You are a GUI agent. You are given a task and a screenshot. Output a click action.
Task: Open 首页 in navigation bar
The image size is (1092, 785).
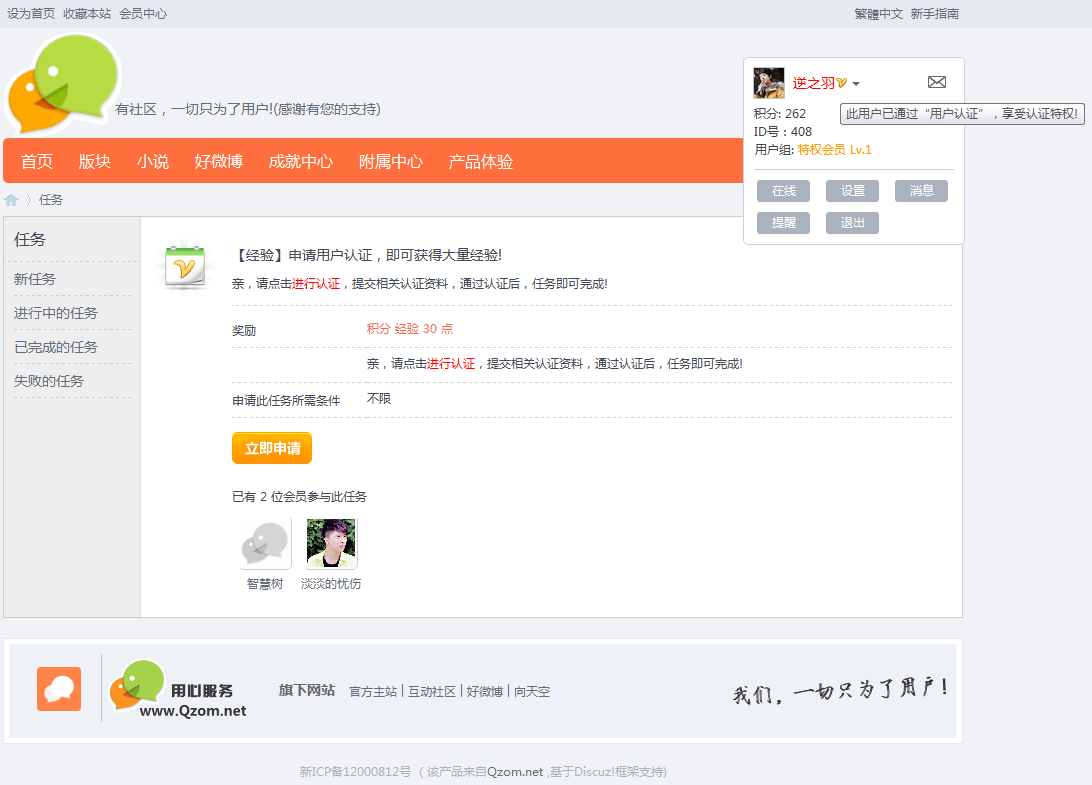point(37,162)
